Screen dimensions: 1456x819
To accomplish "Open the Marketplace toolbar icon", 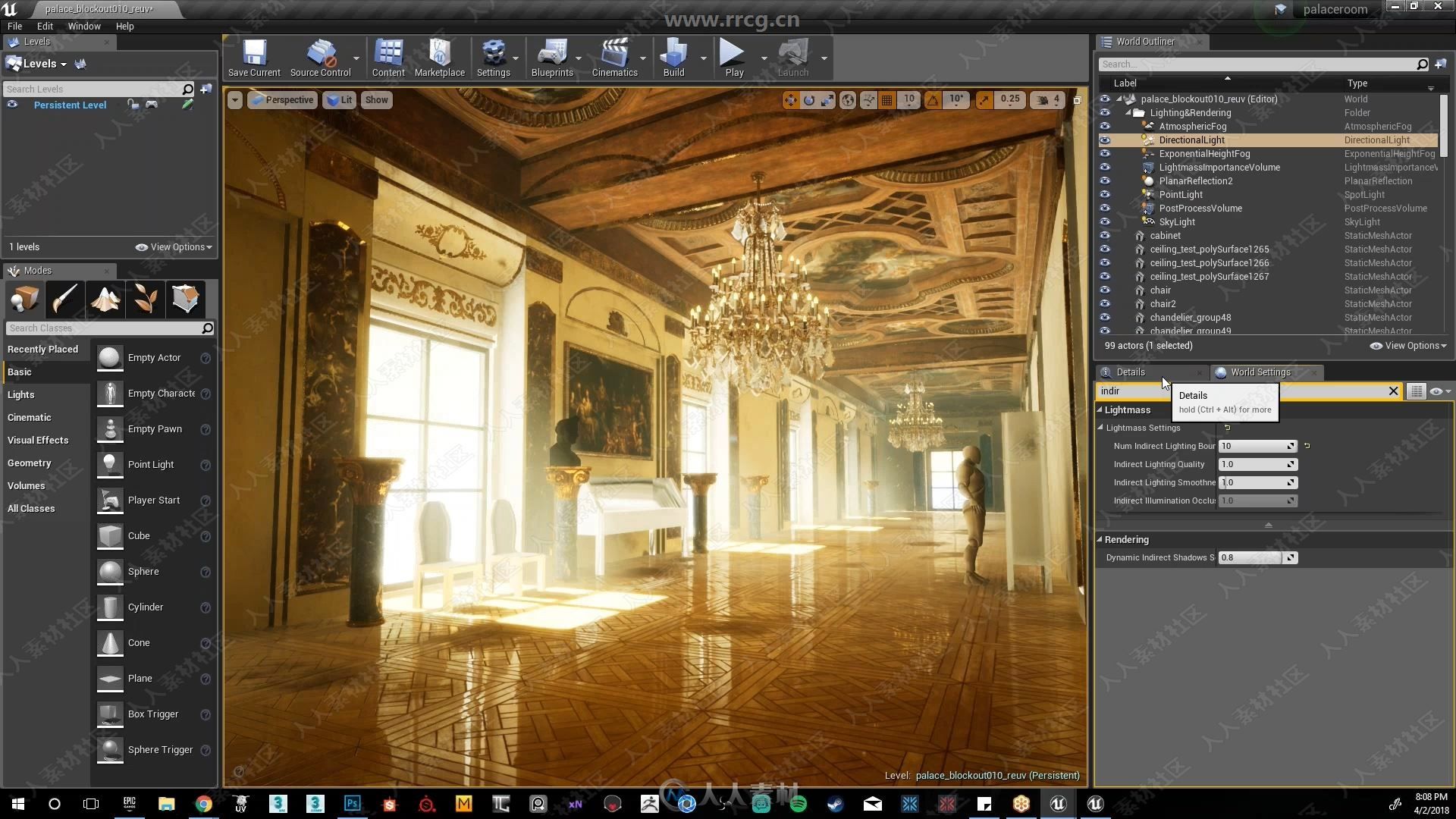I will 440,58.
